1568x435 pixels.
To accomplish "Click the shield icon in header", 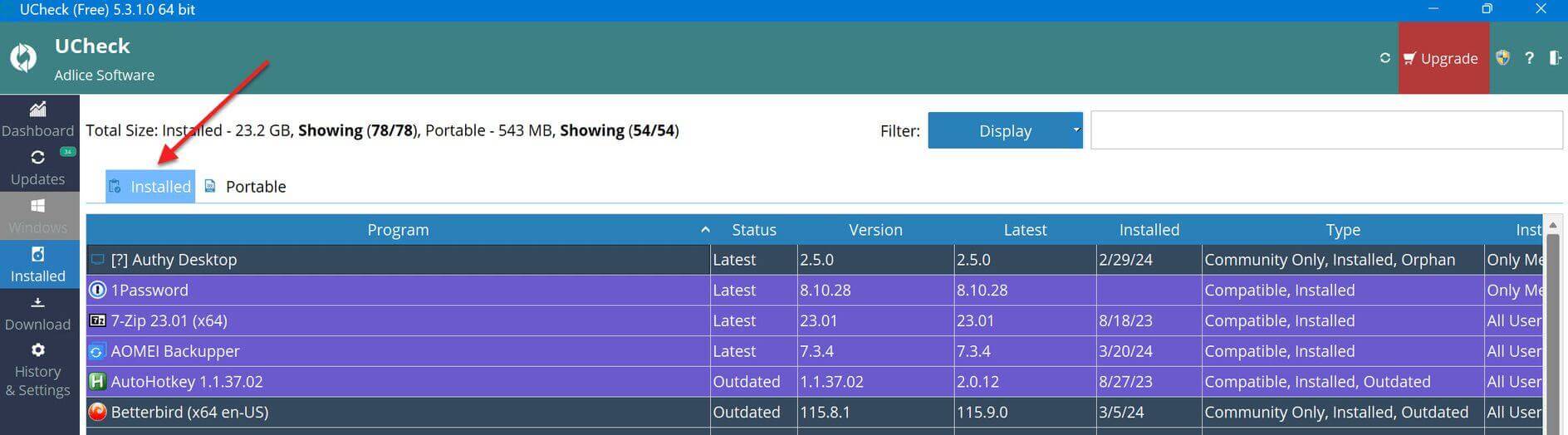I will (1502, 58).
